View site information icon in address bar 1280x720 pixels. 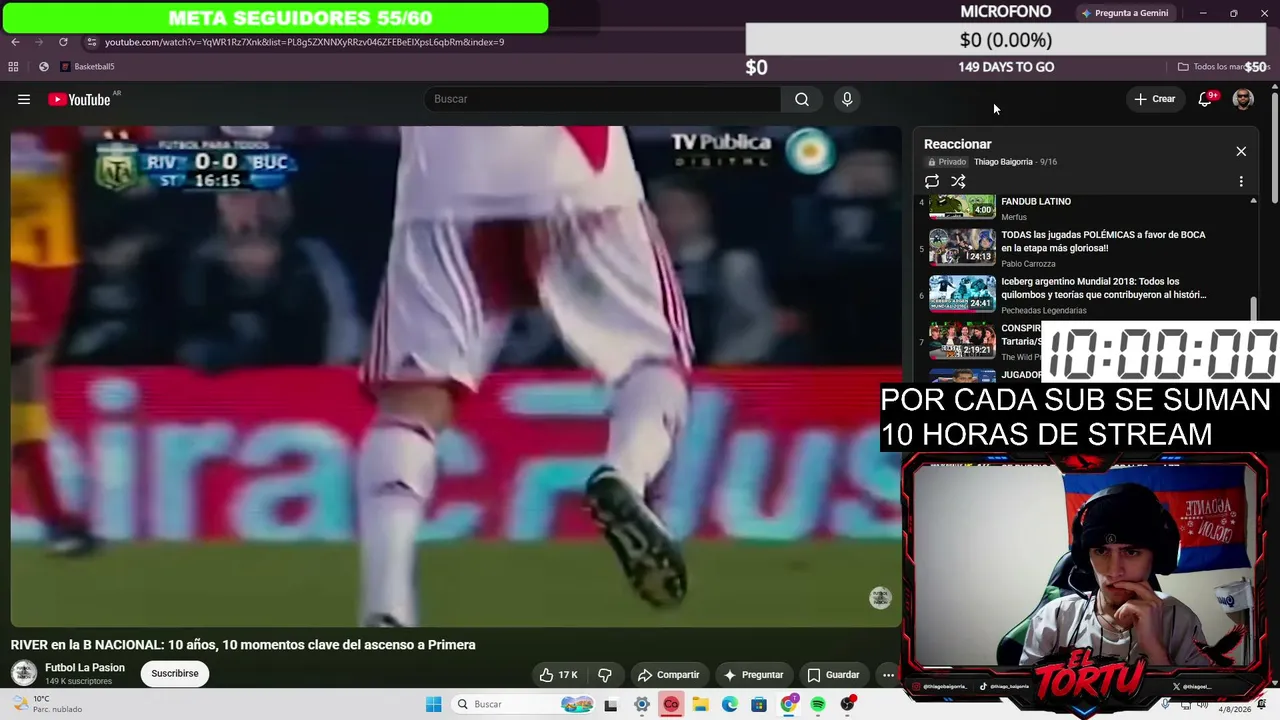pos(91,42)
